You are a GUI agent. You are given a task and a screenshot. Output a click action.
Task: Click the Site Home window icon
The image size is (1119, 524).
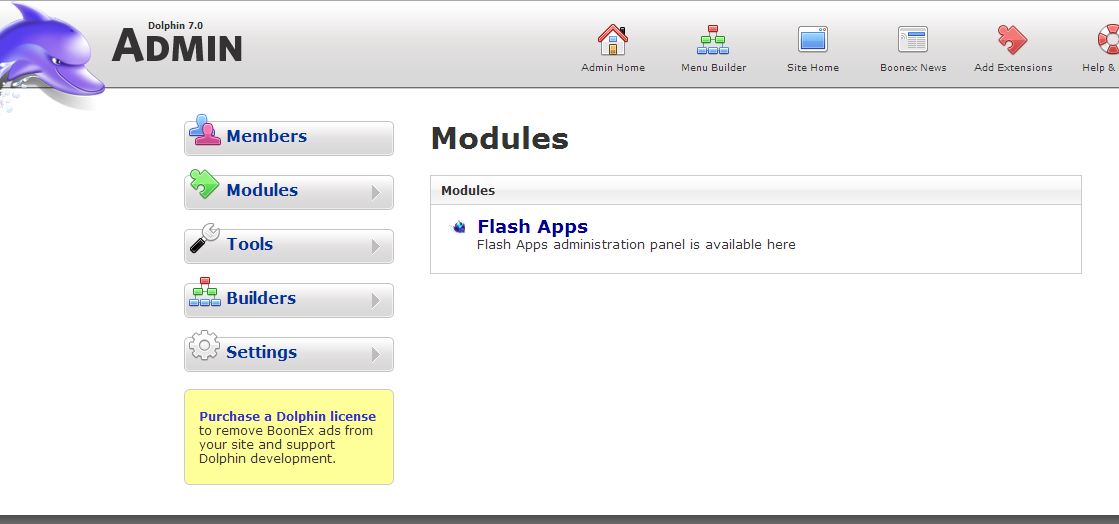coord(812,40)
